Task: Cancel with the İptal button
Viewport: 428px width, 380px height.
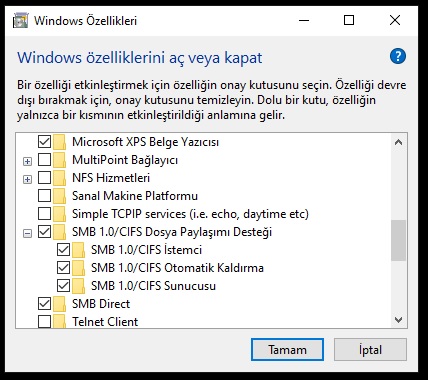Action: click(x=370, y=350)
